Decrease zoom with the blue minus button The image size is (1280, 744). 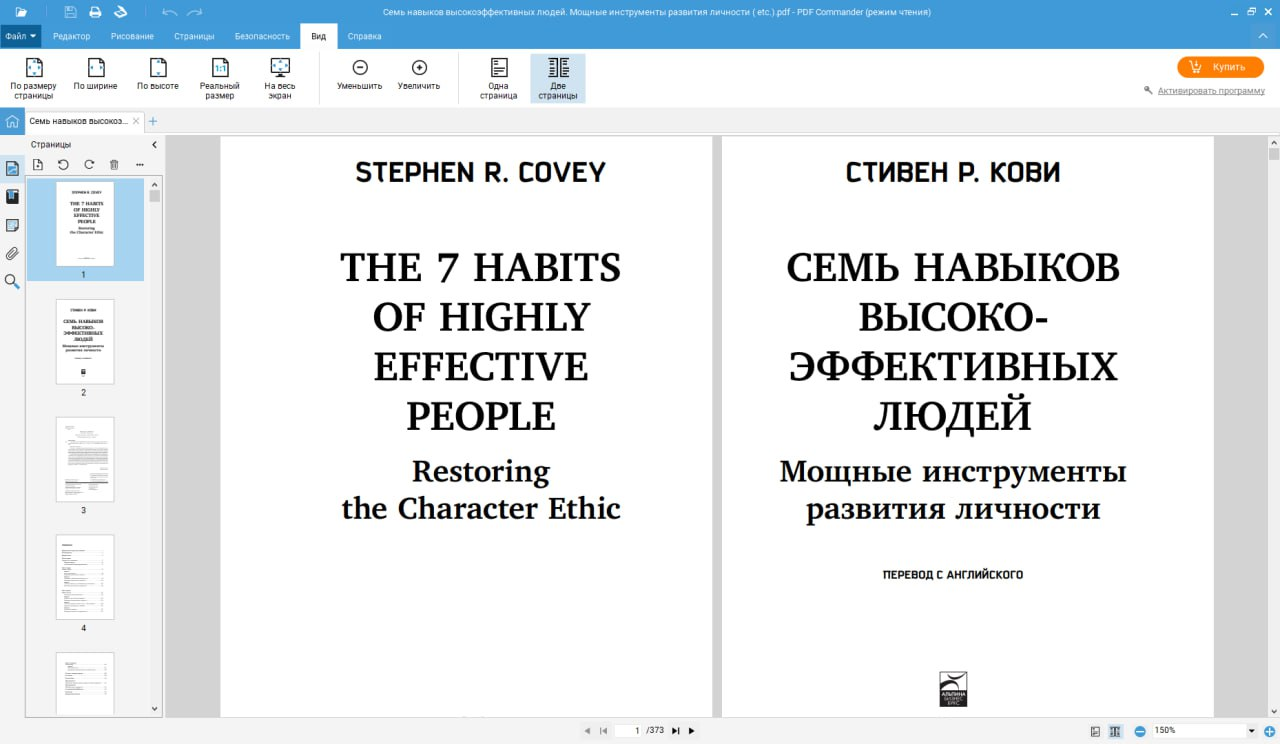tap(1140, 731)
